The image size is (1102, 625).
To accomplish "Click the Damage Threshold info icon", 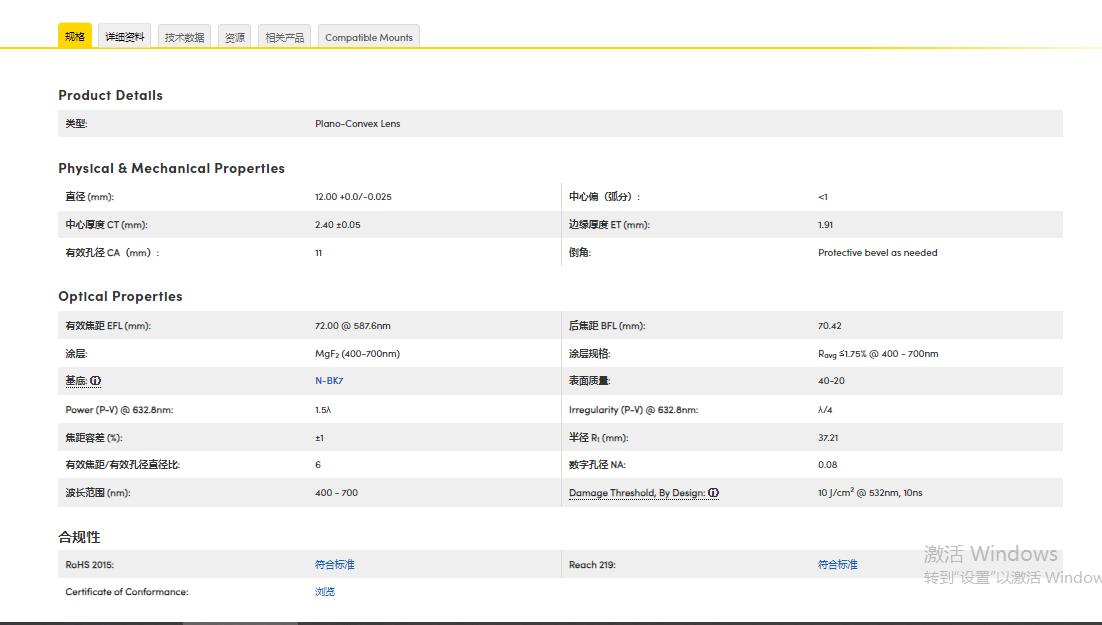I will point(714,493).
